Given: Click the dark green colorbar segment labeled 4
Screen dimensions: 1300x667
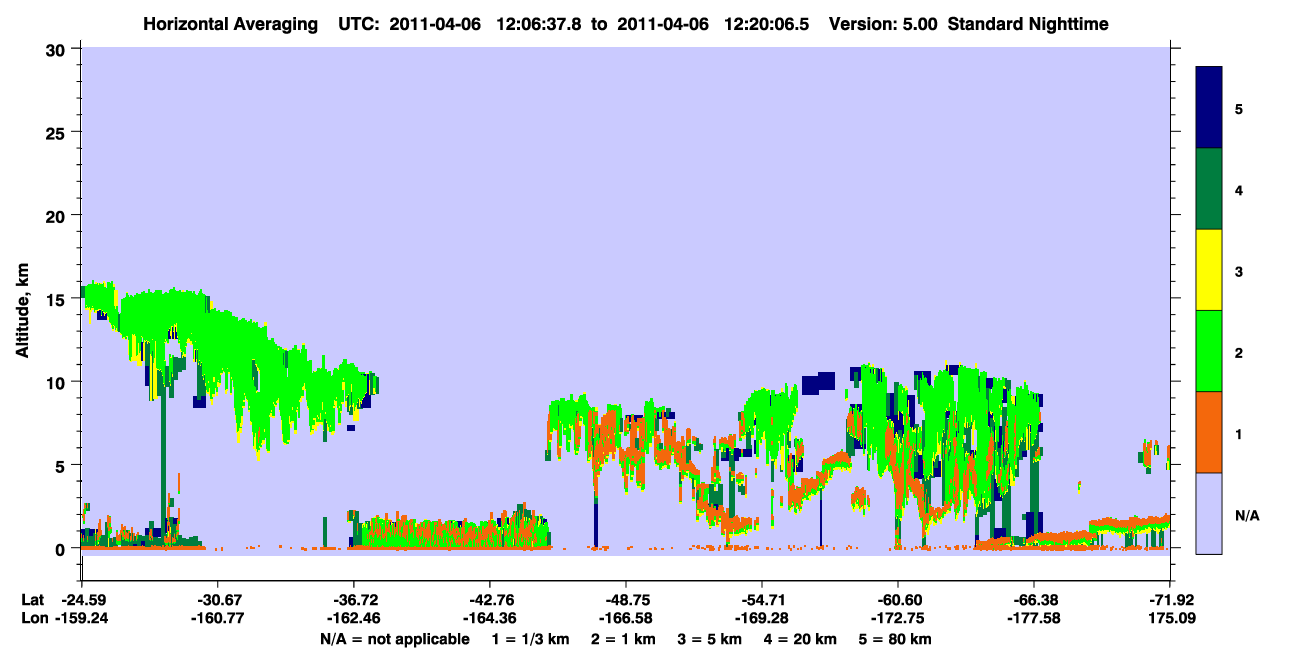Looking at the screenshot, I should coord(1209,189).
